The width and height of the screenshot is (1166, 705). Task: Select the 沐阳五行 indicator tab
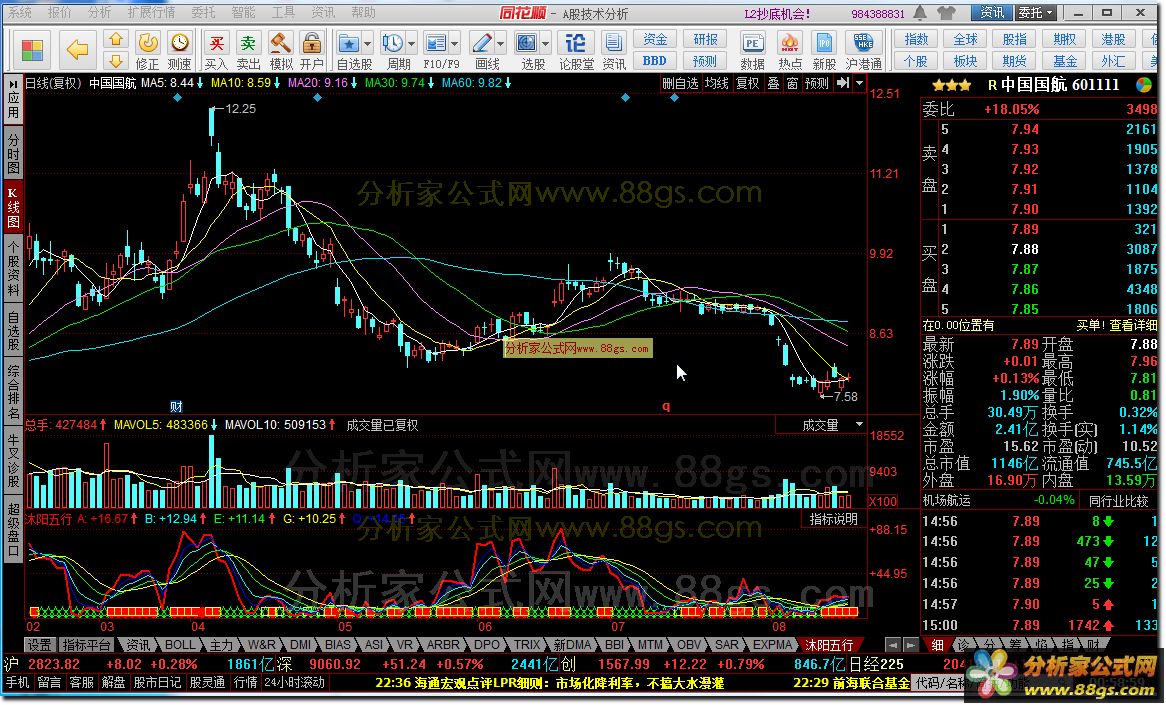tap(829, 645)
